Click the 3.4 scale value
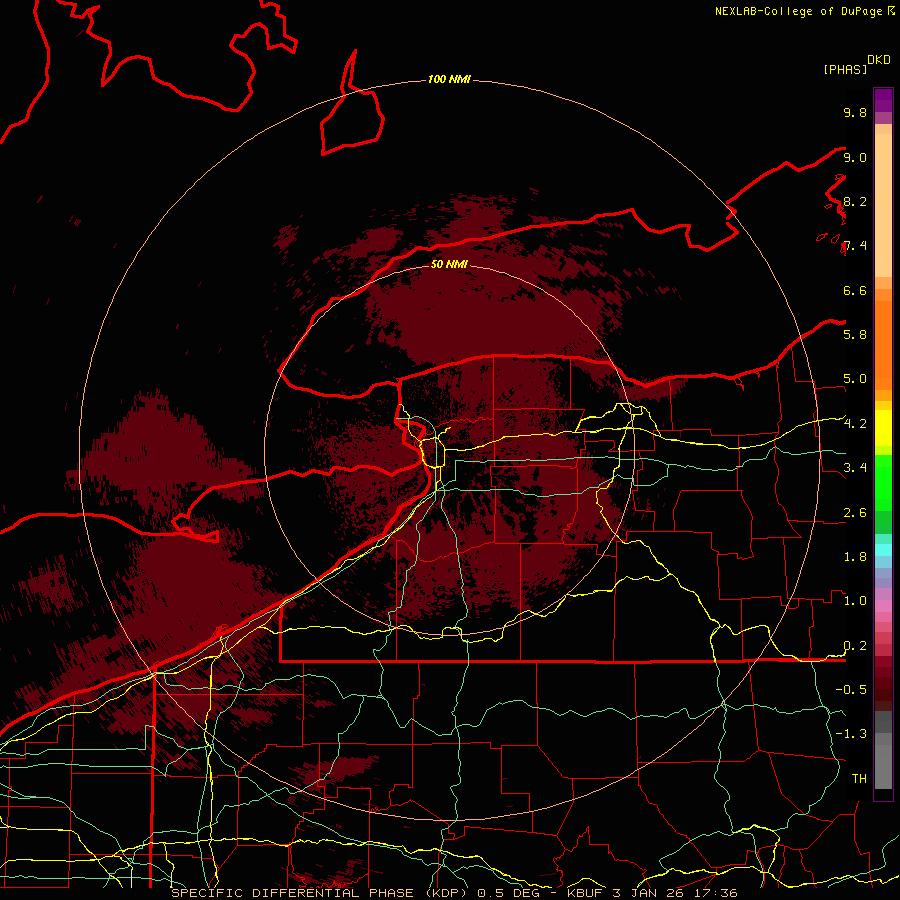900x900 pixels. tap(855, 468)
